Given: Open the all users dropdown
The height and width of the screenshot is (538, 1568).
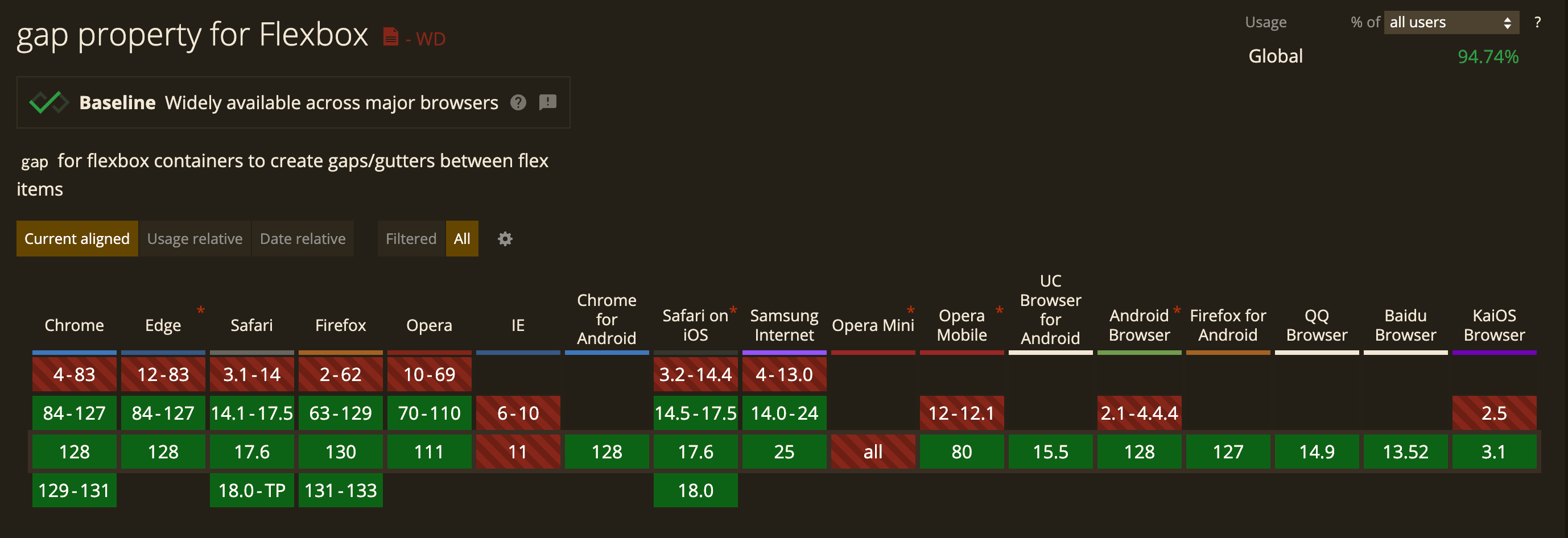Looking at the screenshot, I should click(x=1451, y=23).
